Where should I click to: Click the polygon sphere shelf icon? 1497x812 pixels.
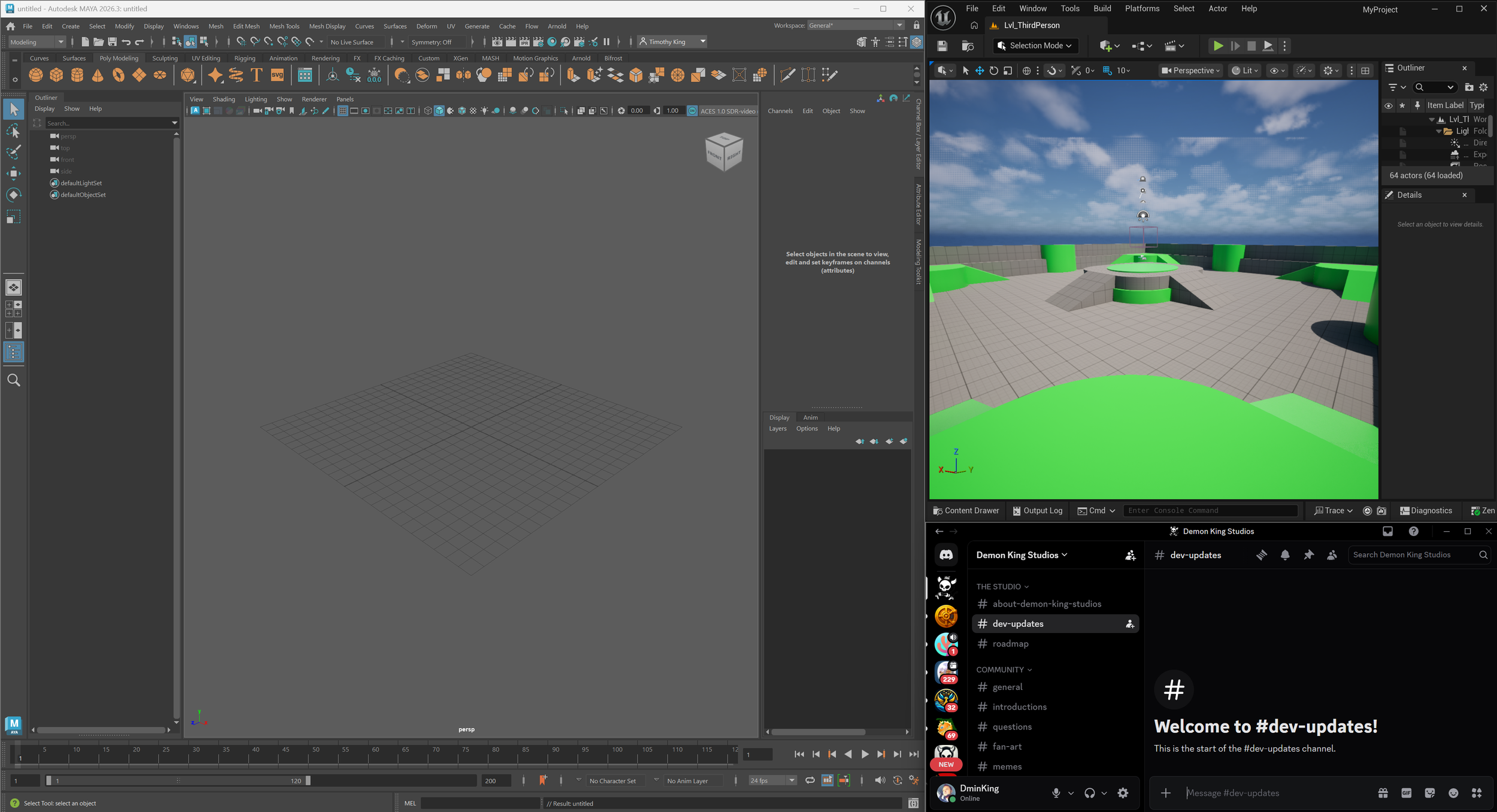point(36,75)
